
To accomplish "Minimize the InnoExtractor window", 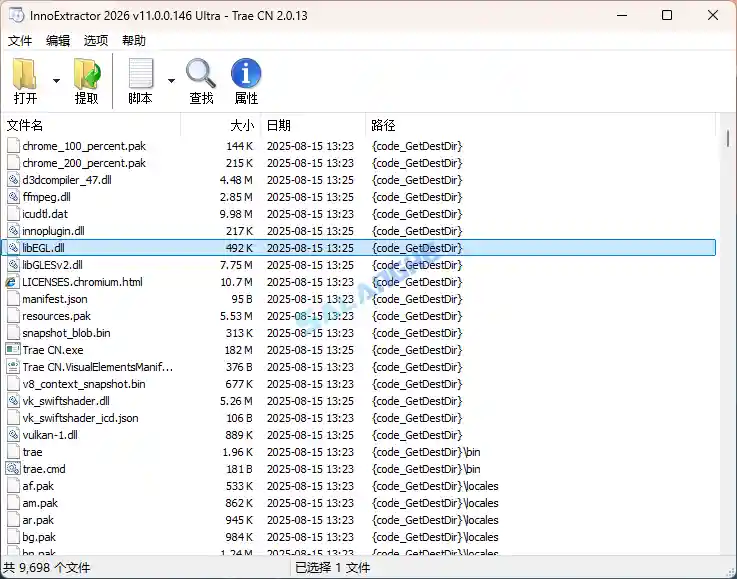I will 622,15.
